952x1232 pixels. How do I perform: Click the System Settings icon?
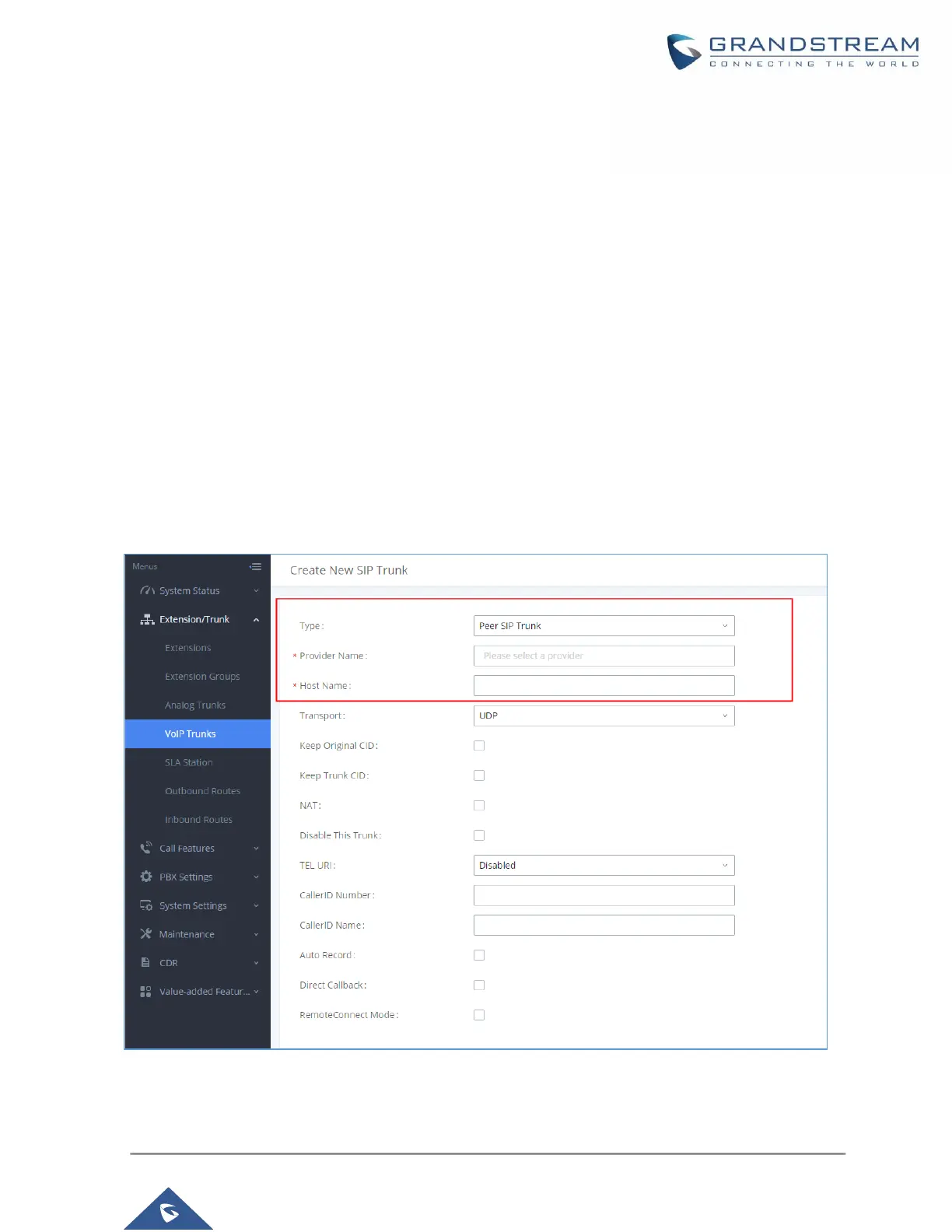[x=145, y=905]
